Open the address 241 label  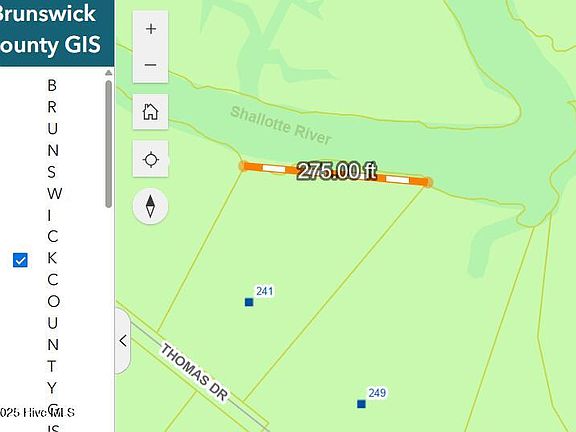coord(264,291)
